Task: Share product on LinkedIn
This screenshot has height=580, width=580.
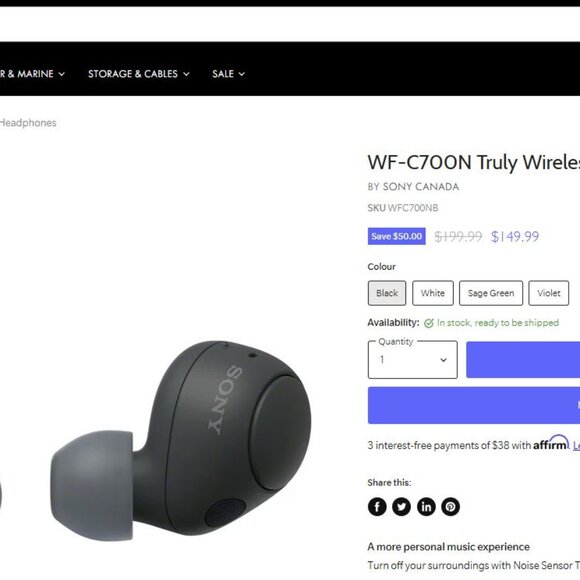Action: pos(426,506)
